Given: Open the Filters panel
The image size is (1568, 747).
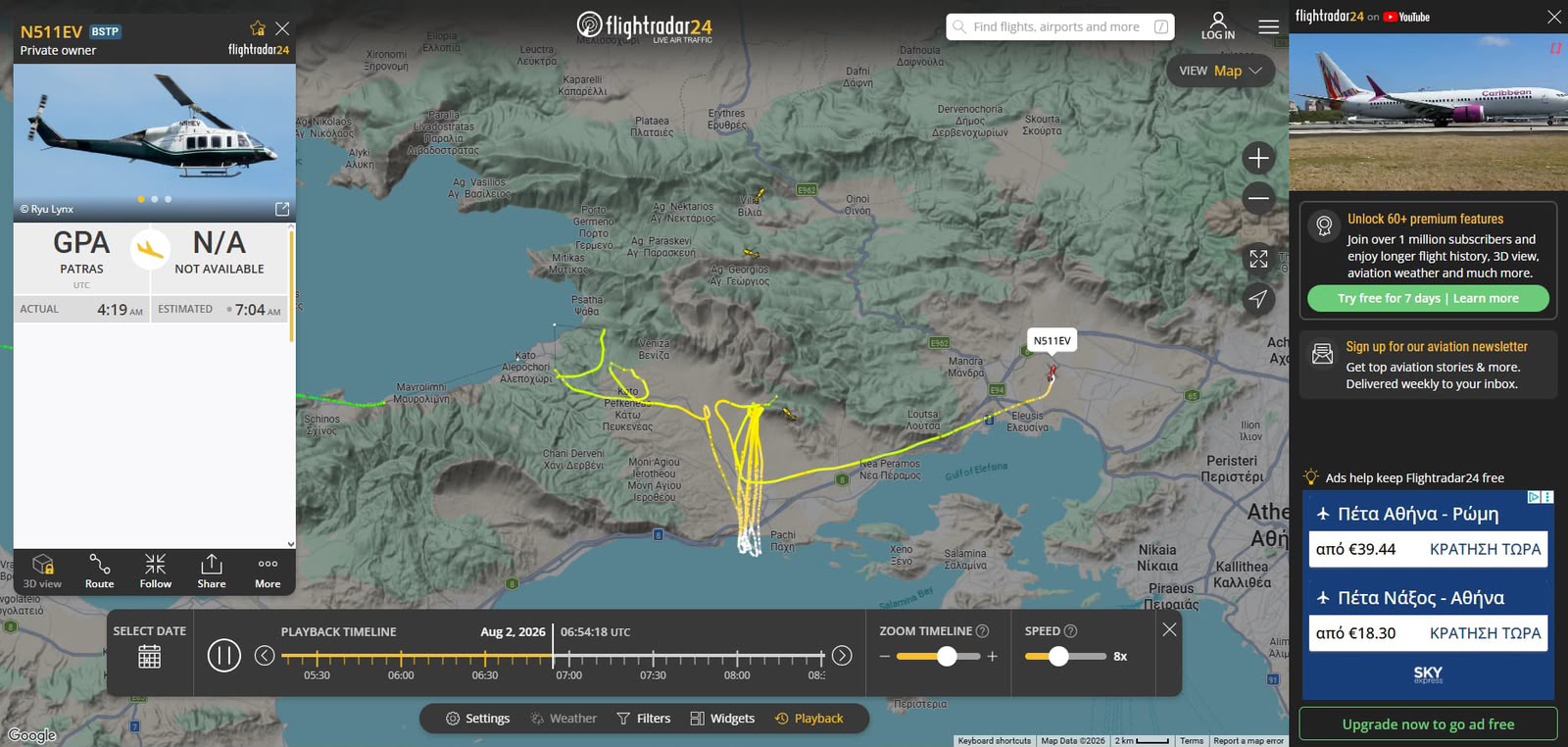Looking at the screenshot, I should (x=643, y=719).
